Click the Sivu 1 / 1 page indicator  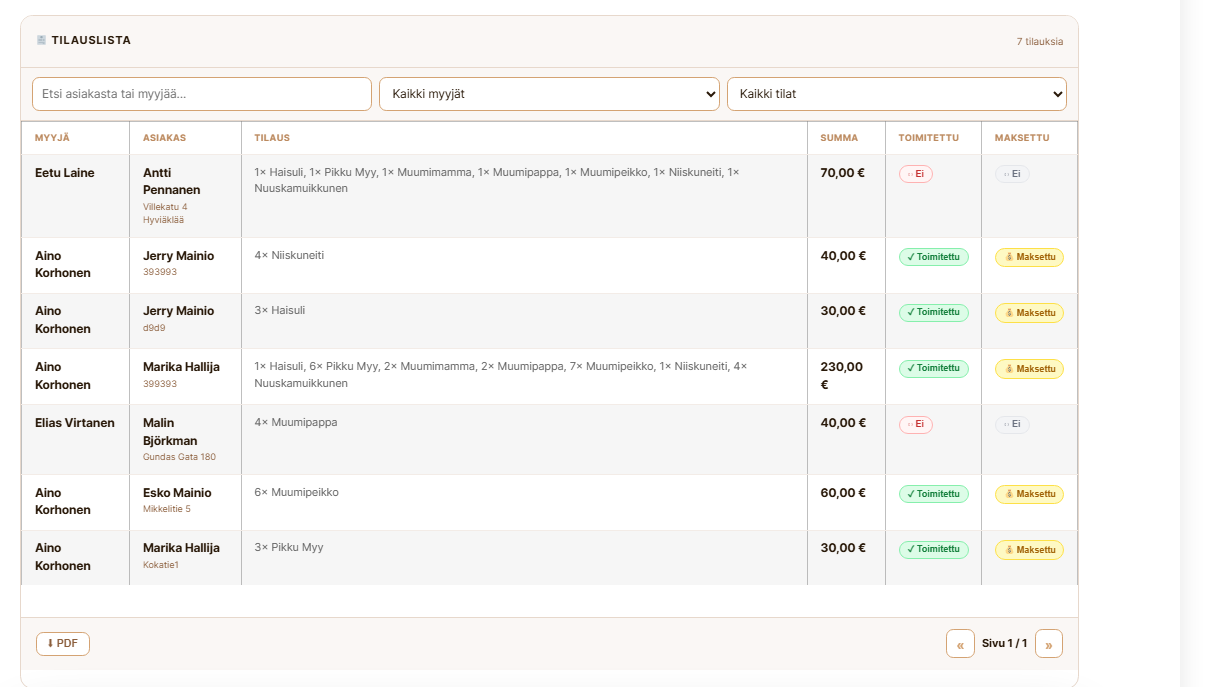1005,644
